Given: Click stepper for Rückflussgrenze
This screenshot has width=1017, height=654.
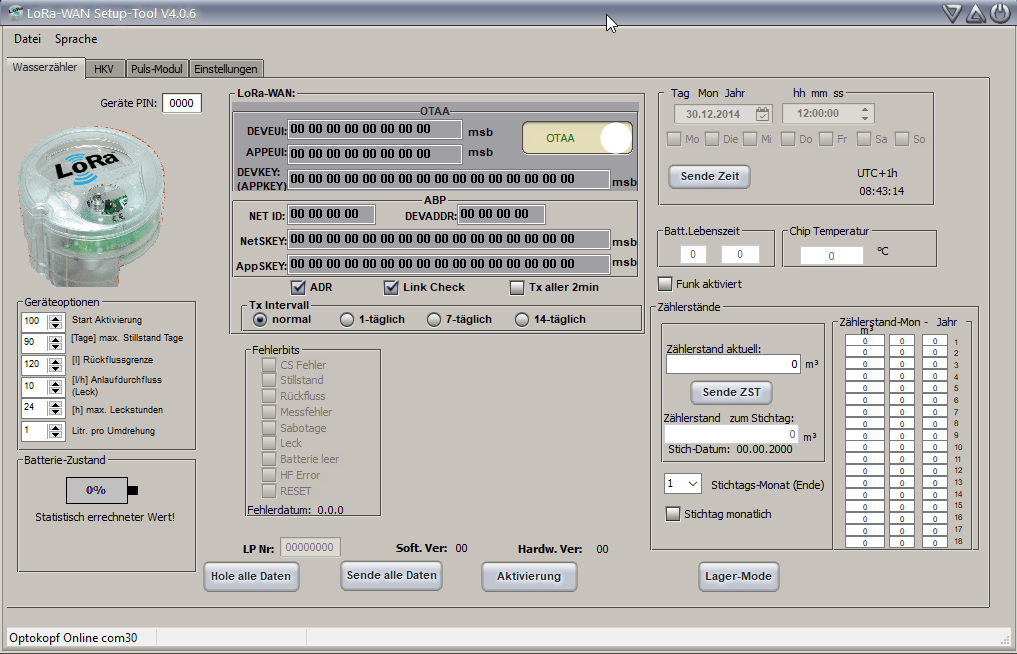Looking at the screenshot, I should pyautogui.click(x=56, y=365).
